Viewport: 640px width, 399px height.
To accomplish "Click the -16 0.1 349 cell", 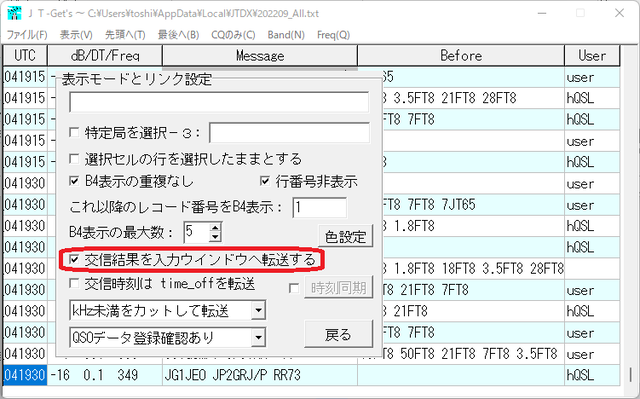I will [105, 375].
